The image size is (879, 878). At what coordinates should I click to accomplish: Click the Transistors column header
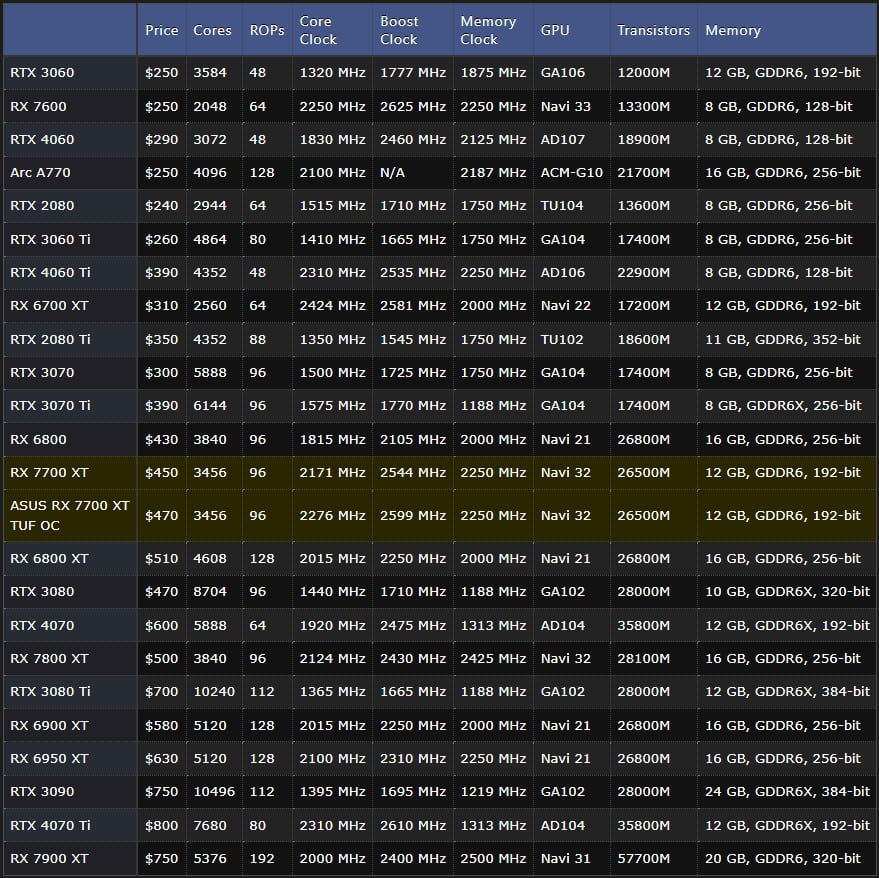(x=653, y=30)
